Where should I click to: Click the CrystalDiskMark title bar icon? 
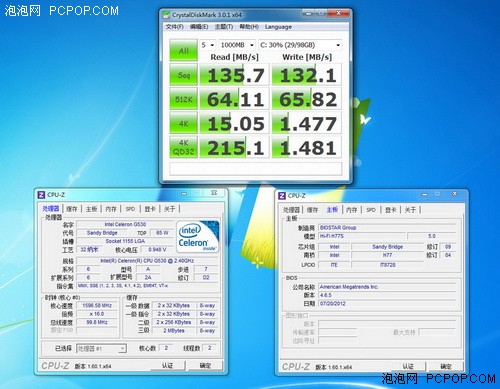point(166,15)
